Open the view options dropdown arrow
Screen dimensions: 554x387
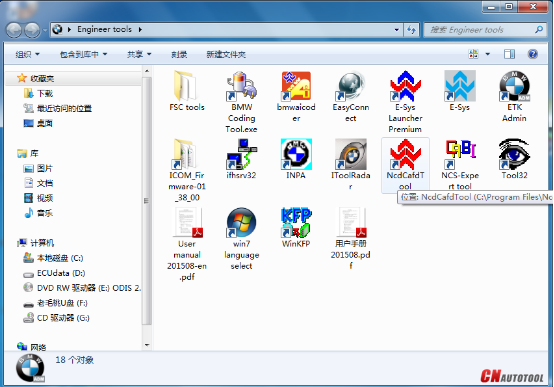click(x=488, y=54)
